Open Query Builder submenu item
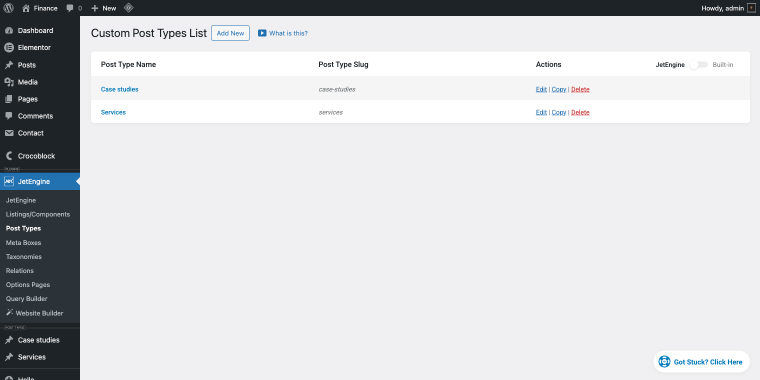The image size is (760, 380). 26,299
